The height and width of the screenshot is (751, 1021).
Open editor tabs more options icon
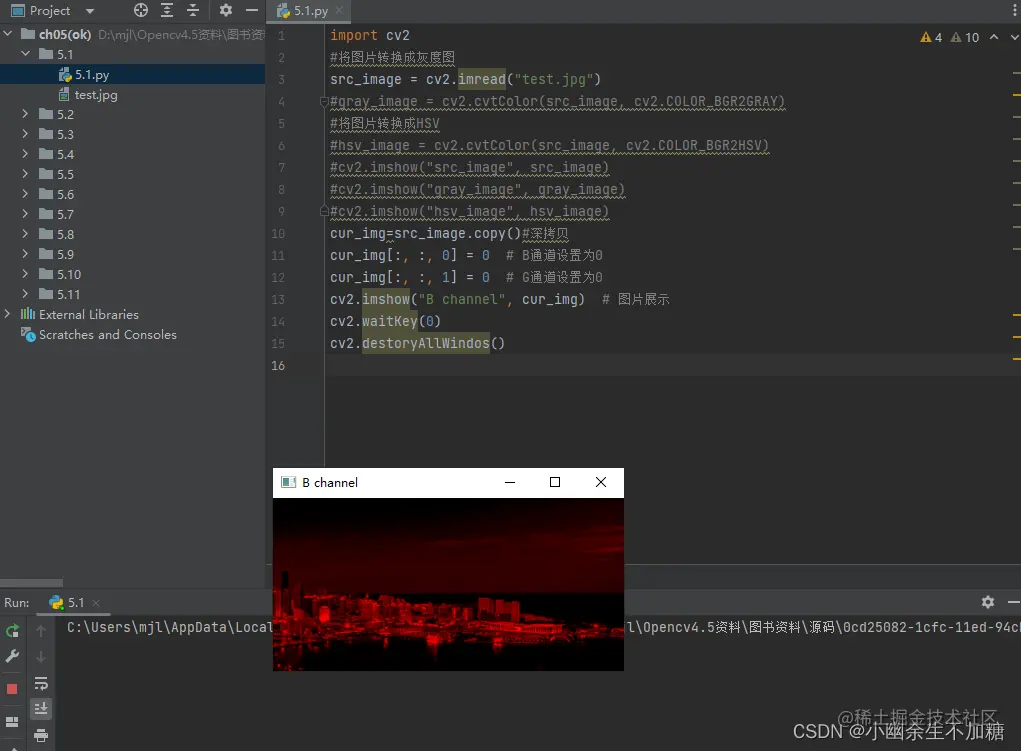point(1014,10)
